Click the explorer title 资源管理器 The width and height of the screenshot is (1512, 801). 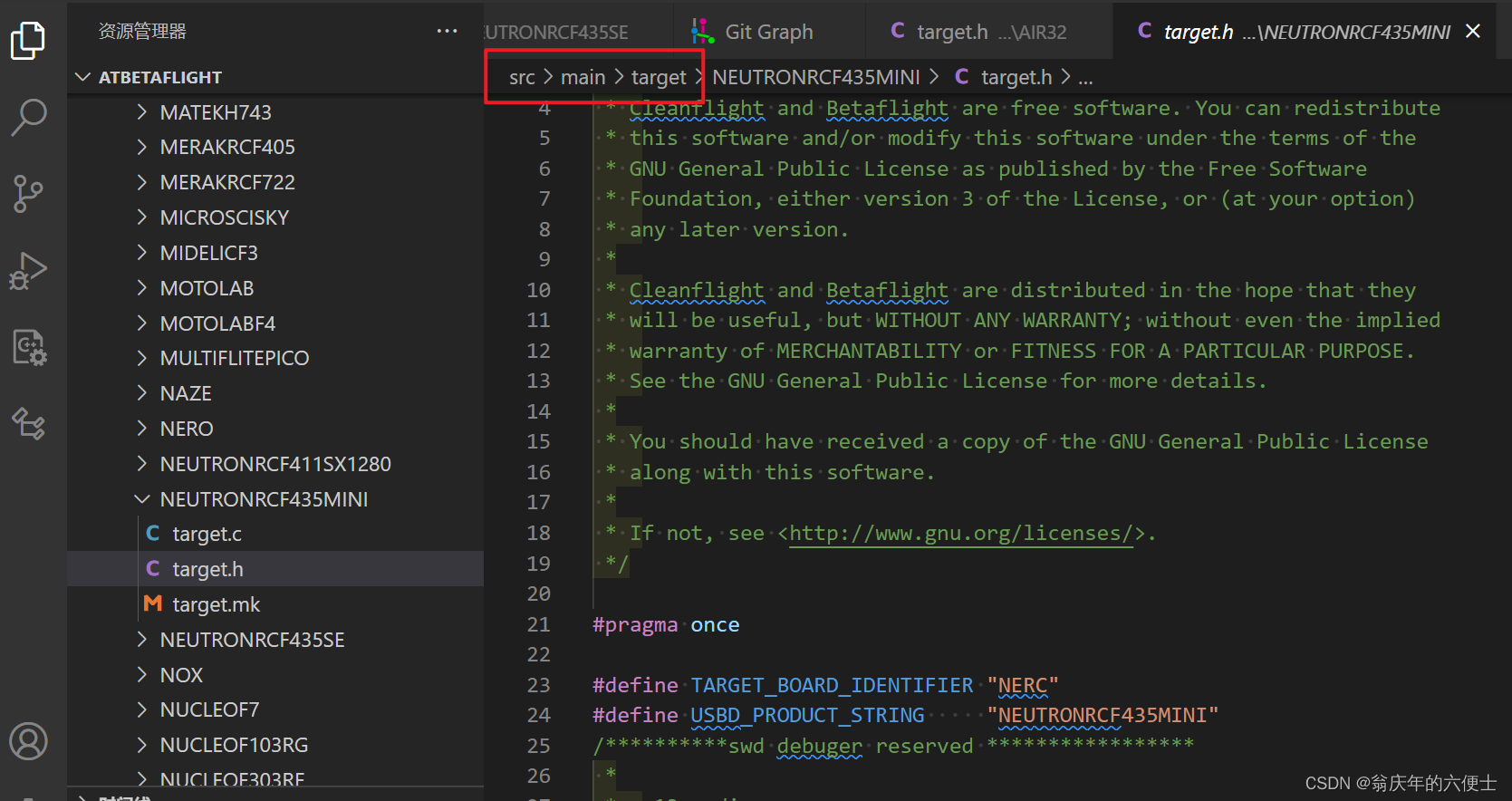(x=142, y=32)
